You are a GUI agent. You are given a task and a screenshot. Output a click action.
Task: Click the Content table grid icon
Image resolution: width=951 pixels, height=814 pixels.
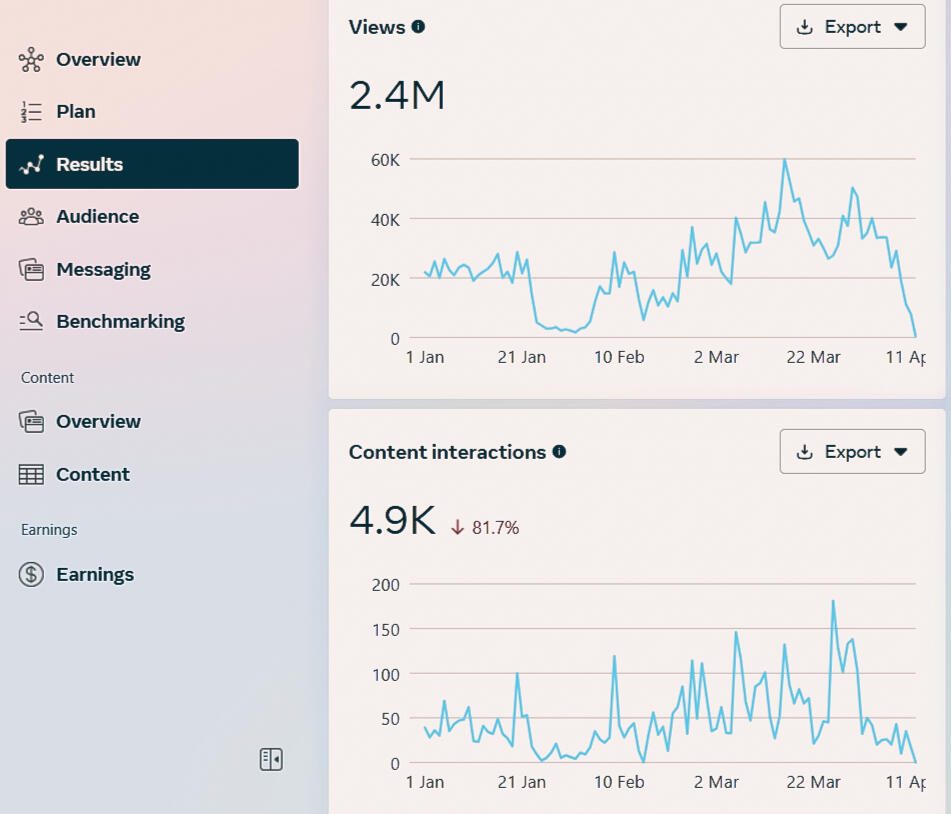(x=32, y=475)
